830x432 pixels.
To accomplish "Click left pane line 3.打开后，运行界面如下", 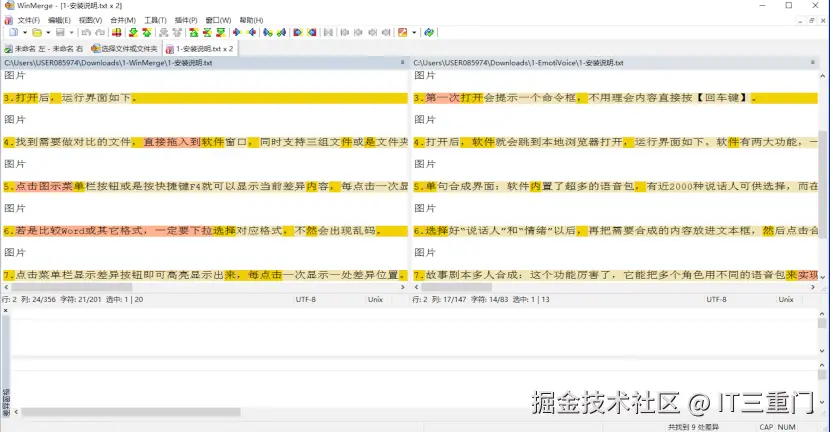I will [x=205, y=98].
